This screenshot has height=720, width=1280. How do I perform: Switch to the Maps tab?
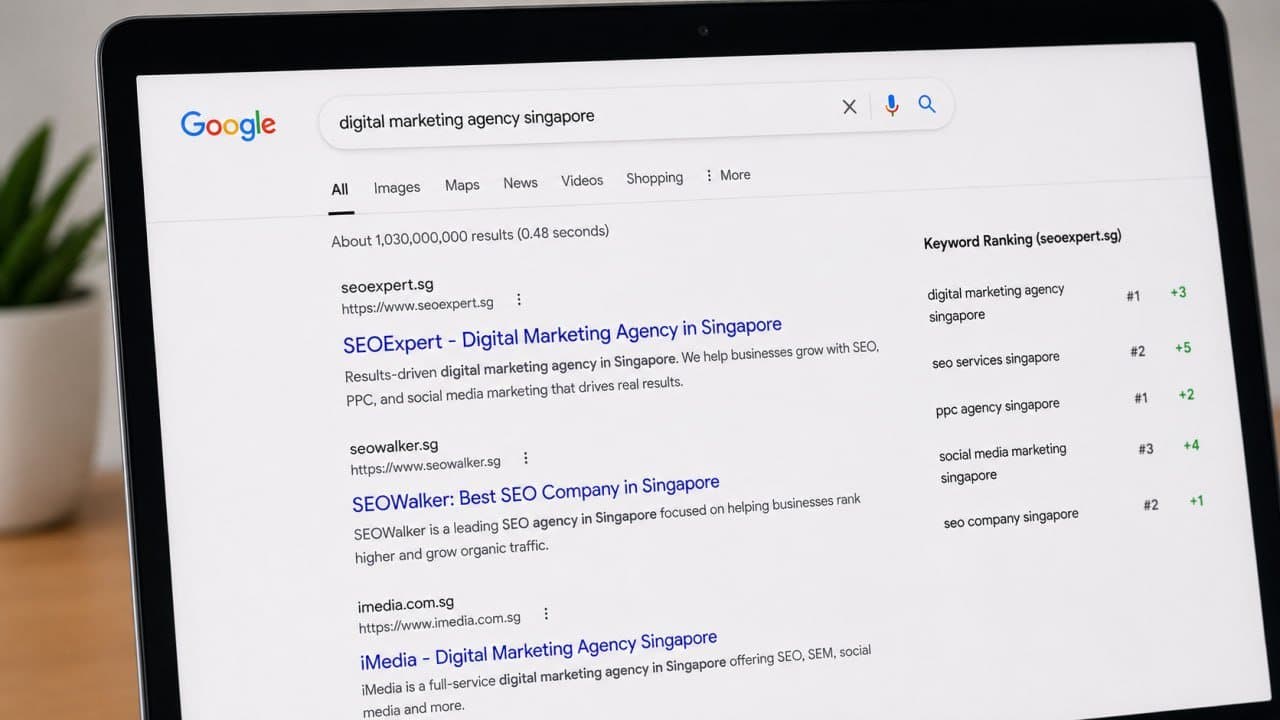[462, 185]
